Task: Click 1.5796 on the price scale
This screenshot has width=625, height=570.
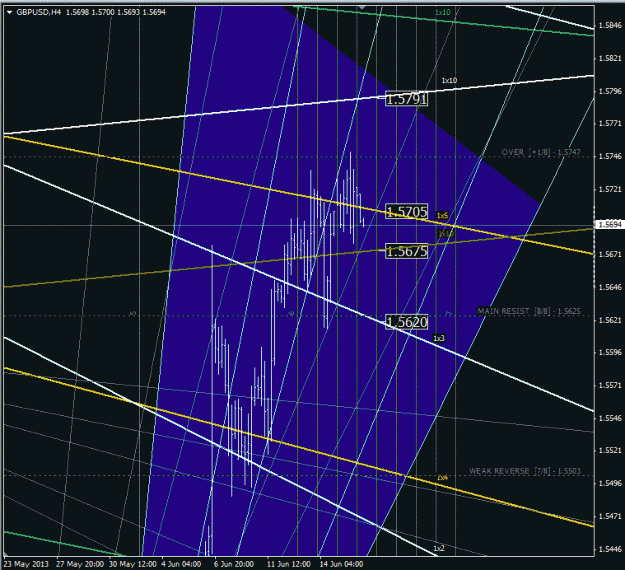Action: pos(610,91)
